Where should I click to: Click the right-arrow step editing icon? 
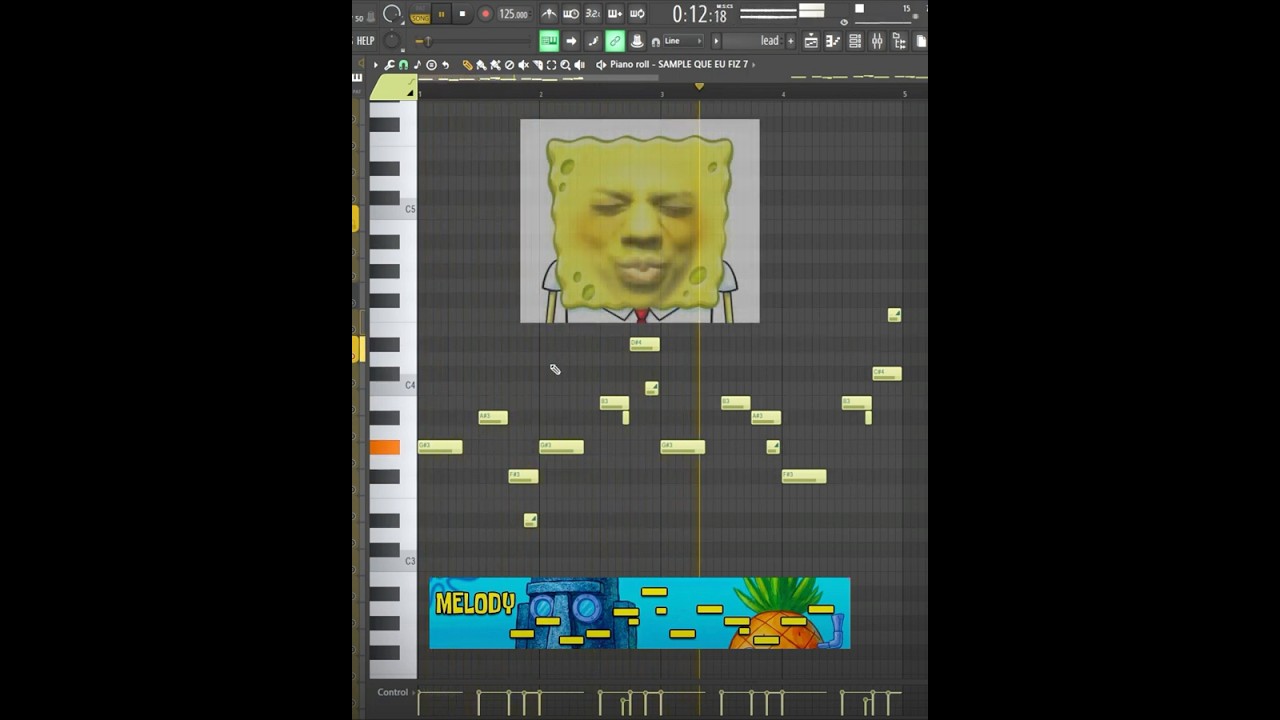coord(571,41)
